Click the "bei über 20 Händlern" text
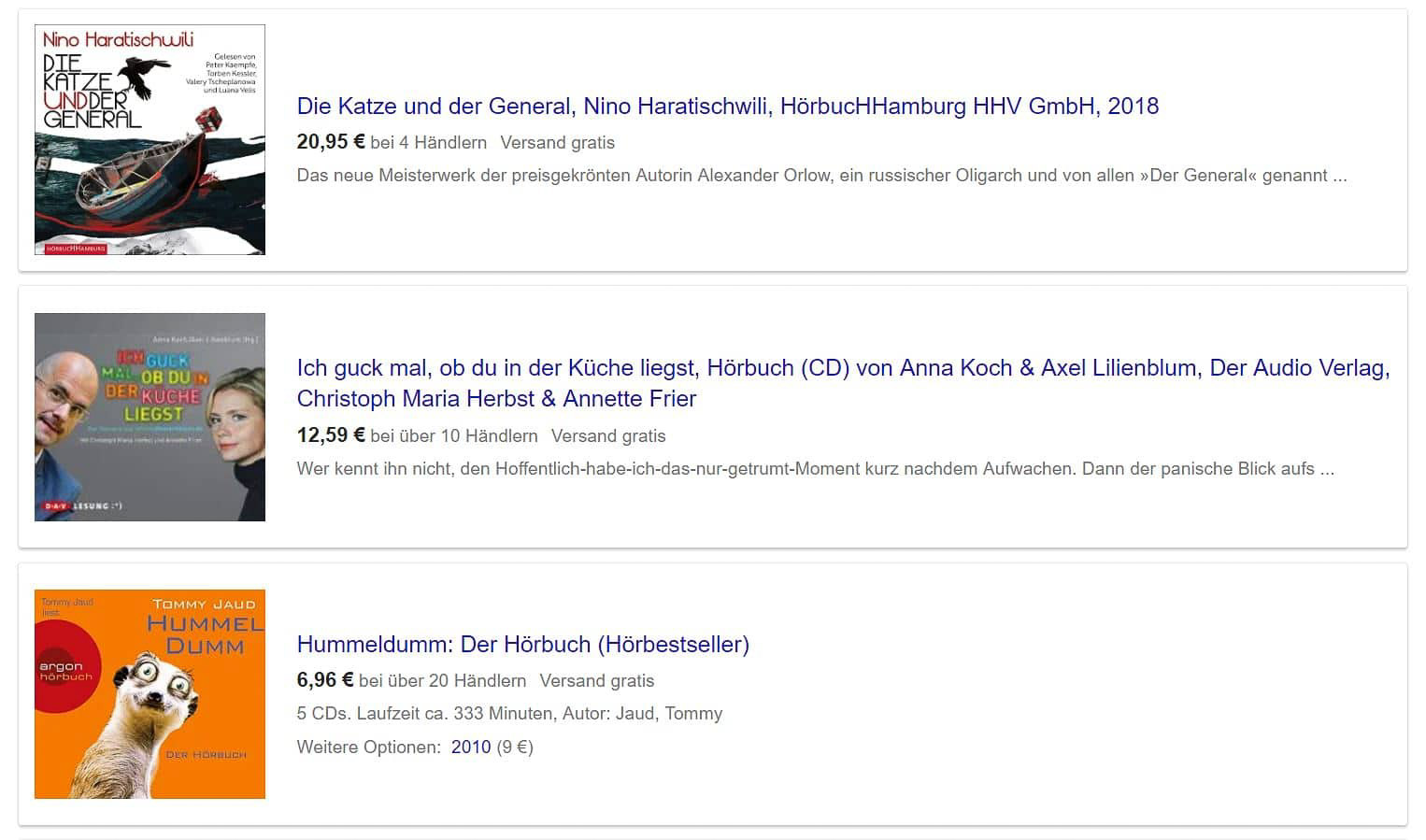This screenshot has height=840, width=1426. pyautogui.click(x=442, y=681)
